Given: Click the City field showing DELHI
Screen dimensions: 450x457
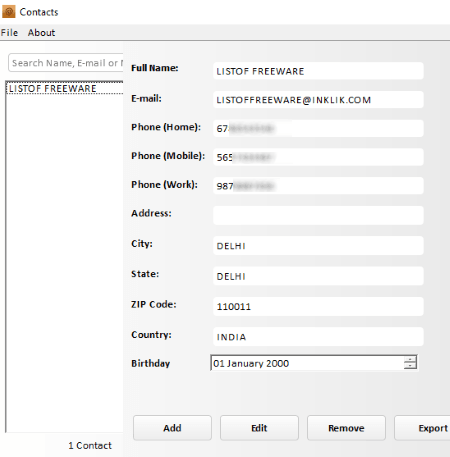Looking at the screenshot, I should (318, 246).
